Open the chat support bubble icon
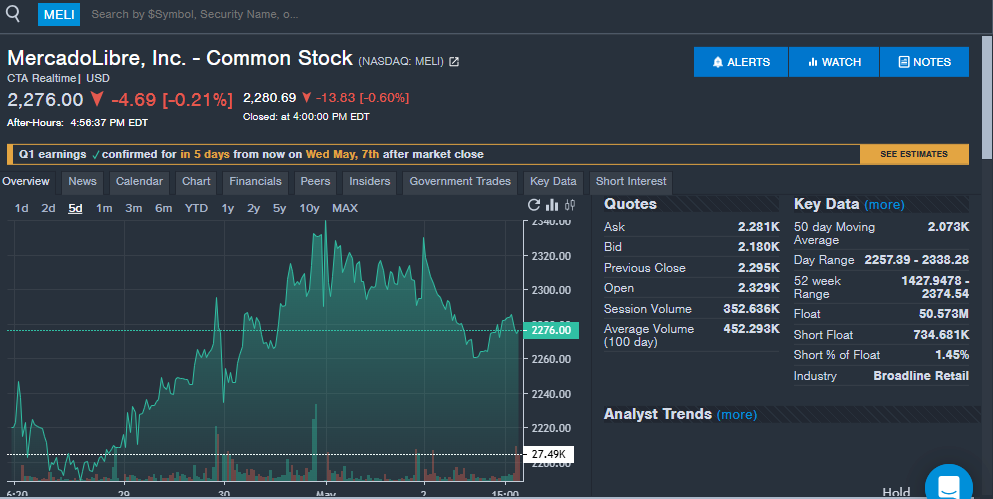The height and width of the screenshot is (499, 993). click(x=949, y=486)
